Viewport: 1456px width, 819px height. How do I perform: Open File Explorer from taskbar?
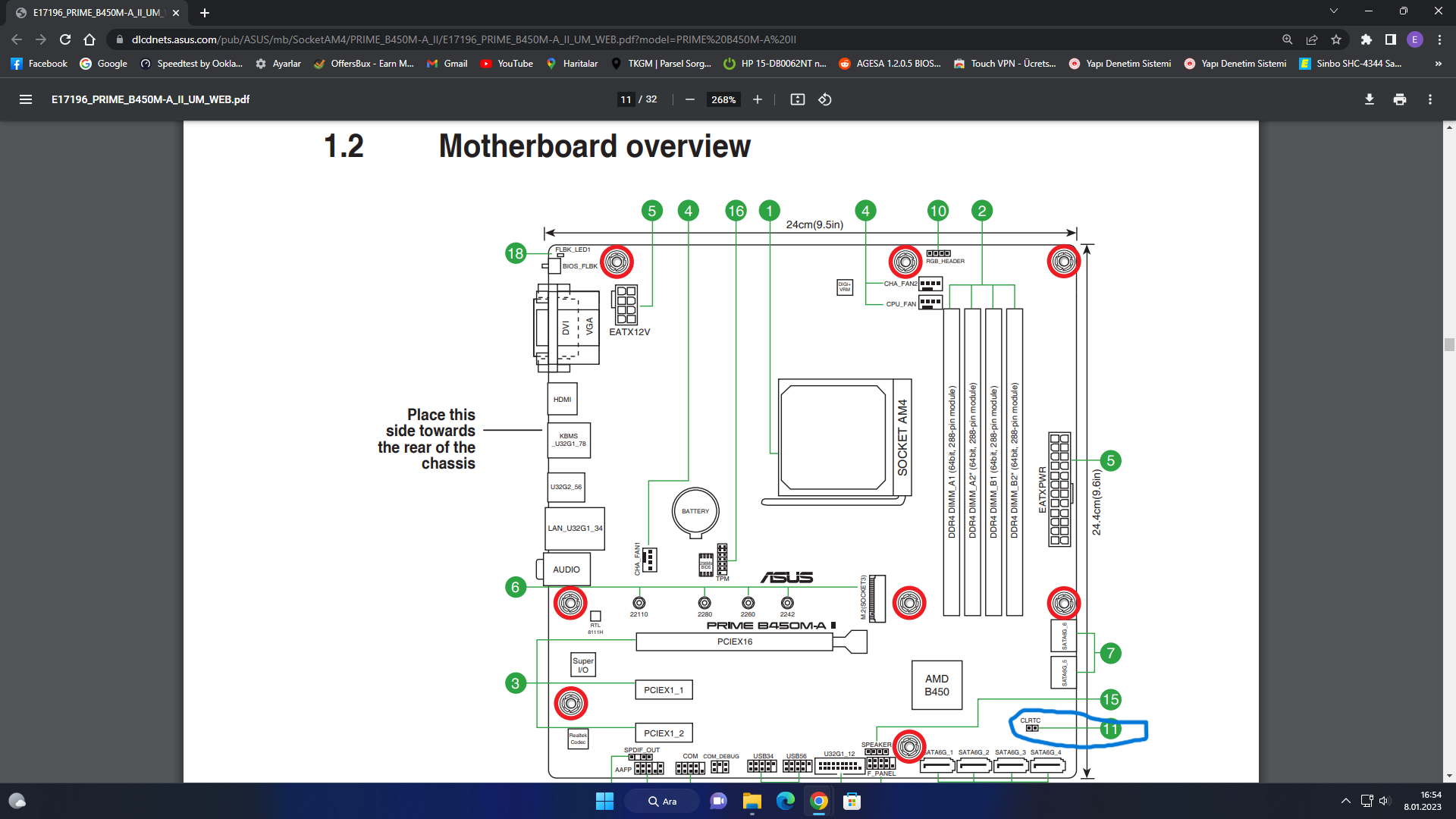point(752,801)
